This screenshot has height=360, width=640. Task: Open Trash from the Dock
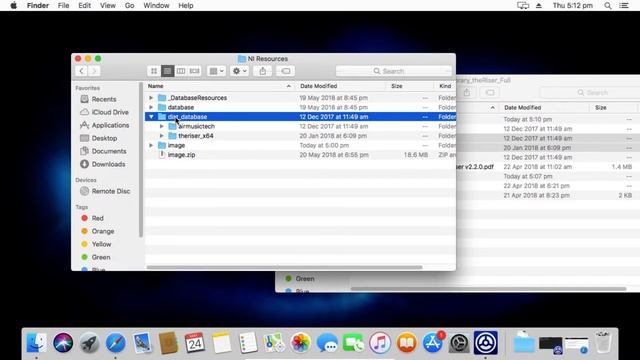[x=603, y=342]
